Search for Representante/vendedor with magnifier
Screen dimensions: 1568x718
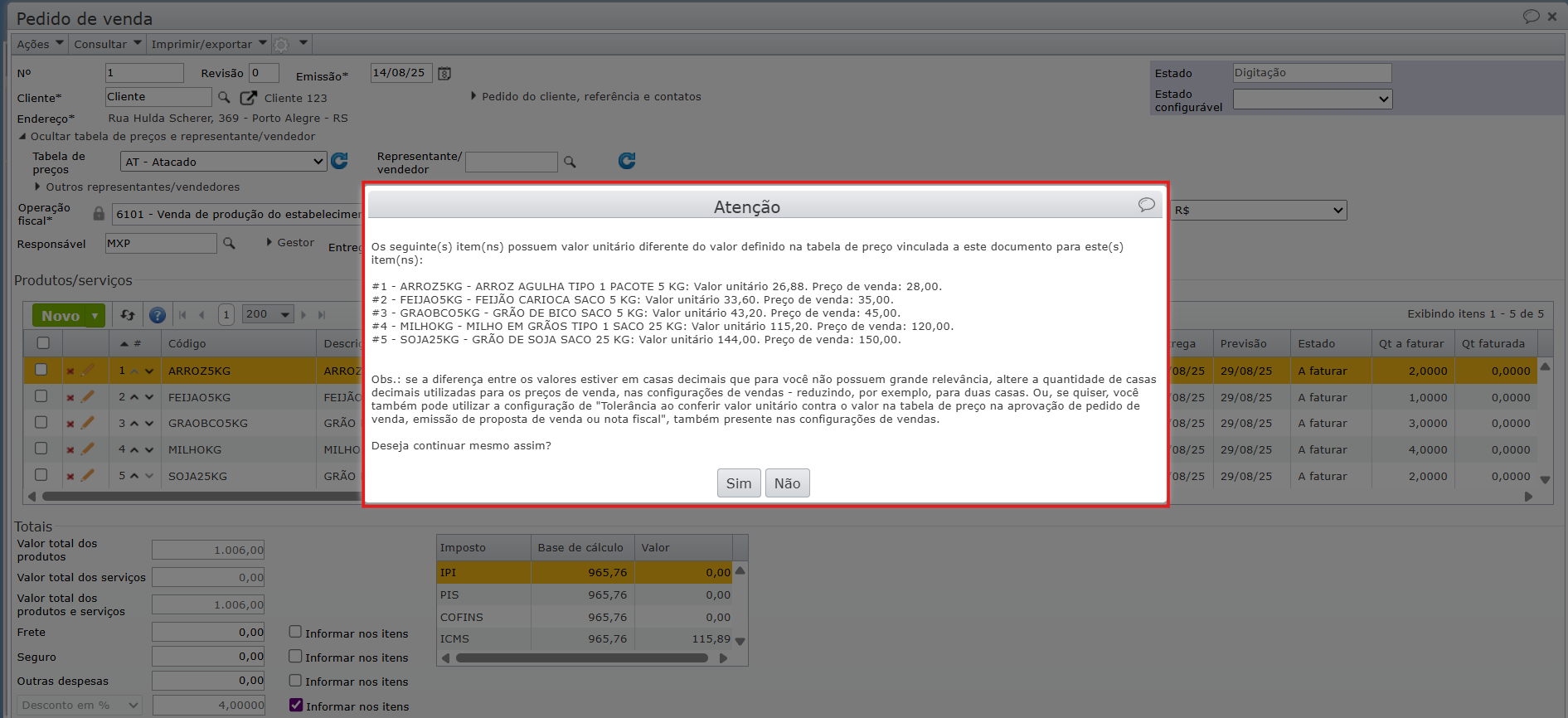coord(570,162)
